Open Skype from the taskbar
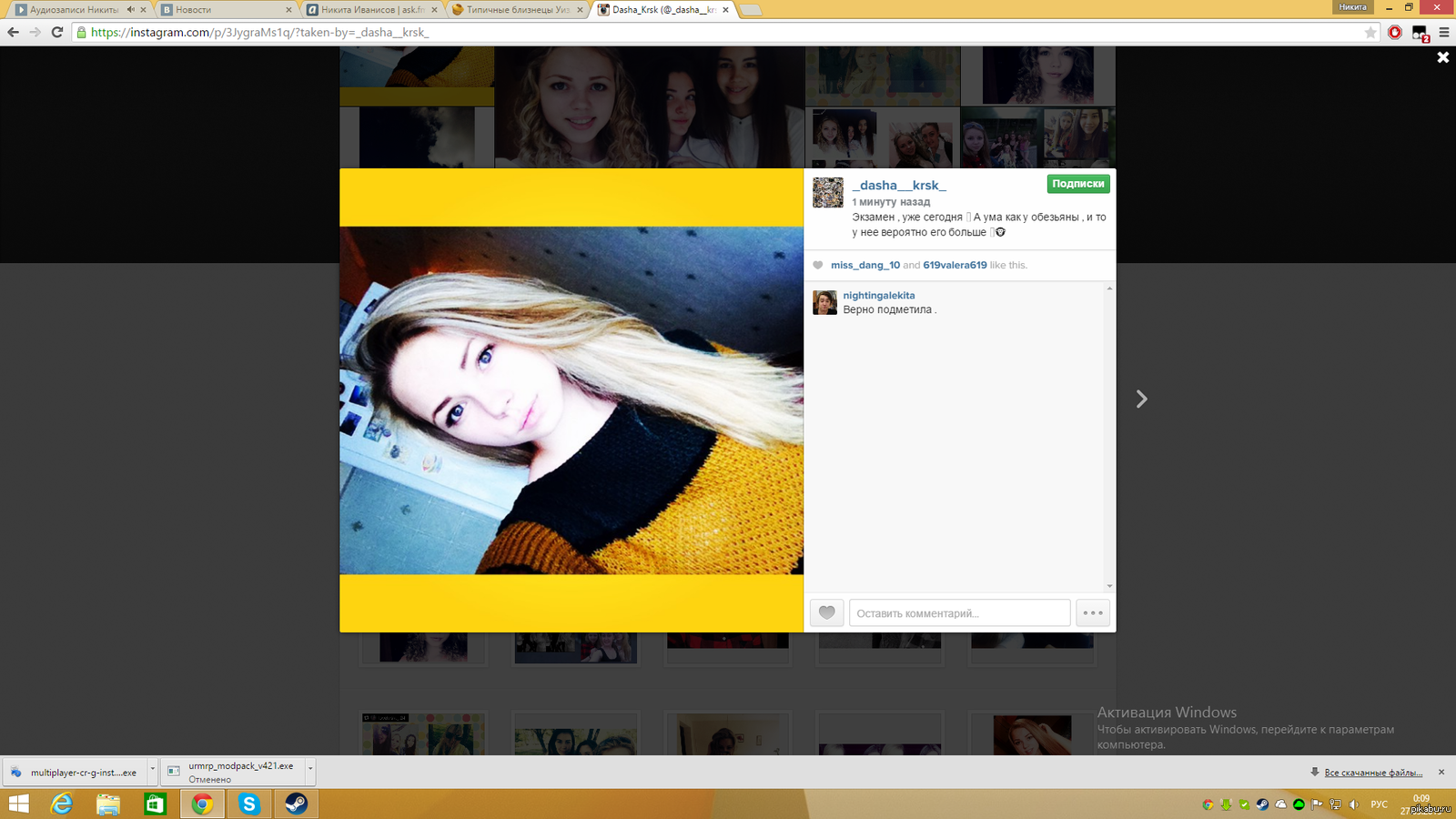The width and height of the screenshot is (1456, 819). click(248, 804)
